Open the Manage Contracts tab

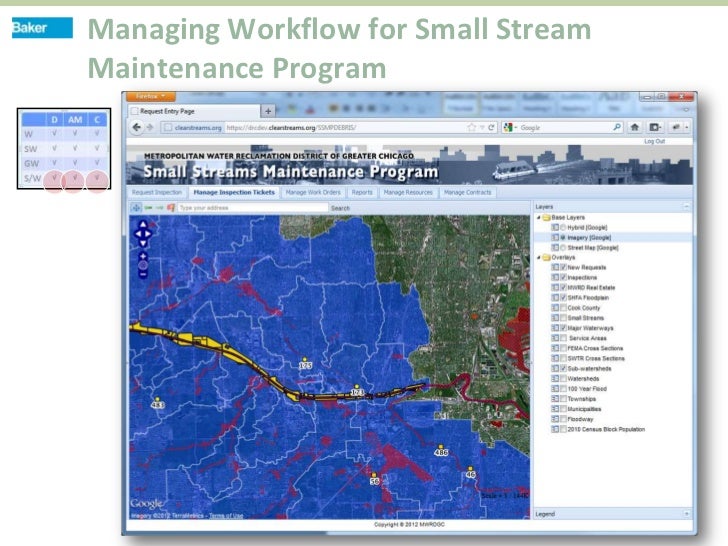point(468,192)
